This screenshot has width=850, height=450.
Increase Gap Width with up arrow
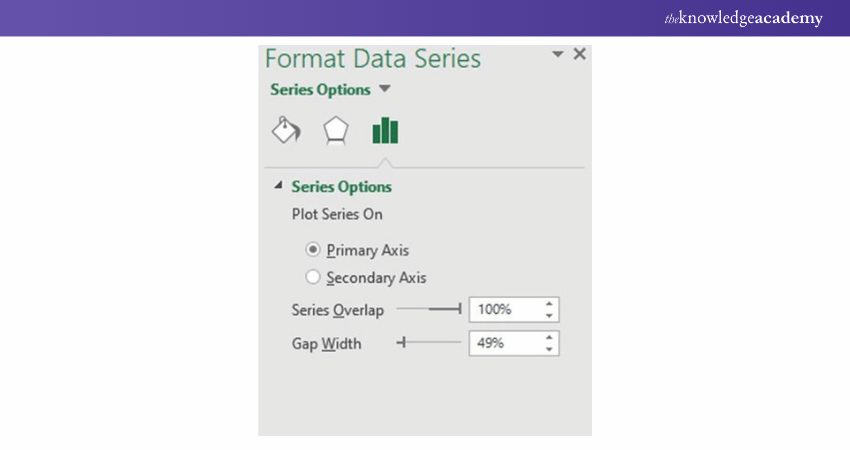(x=549, y=337)
